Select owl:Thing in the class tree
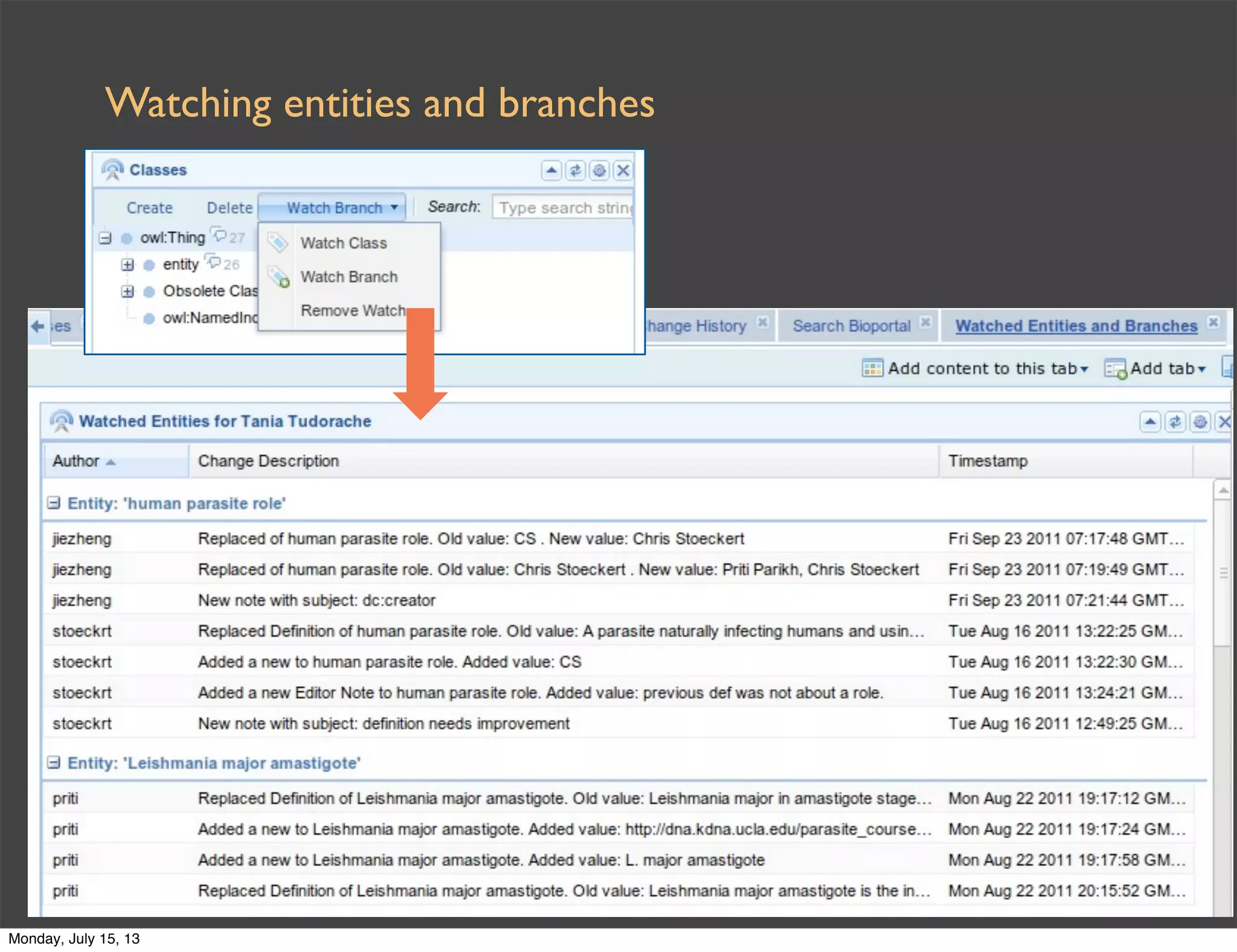 [x=172, y=238]
